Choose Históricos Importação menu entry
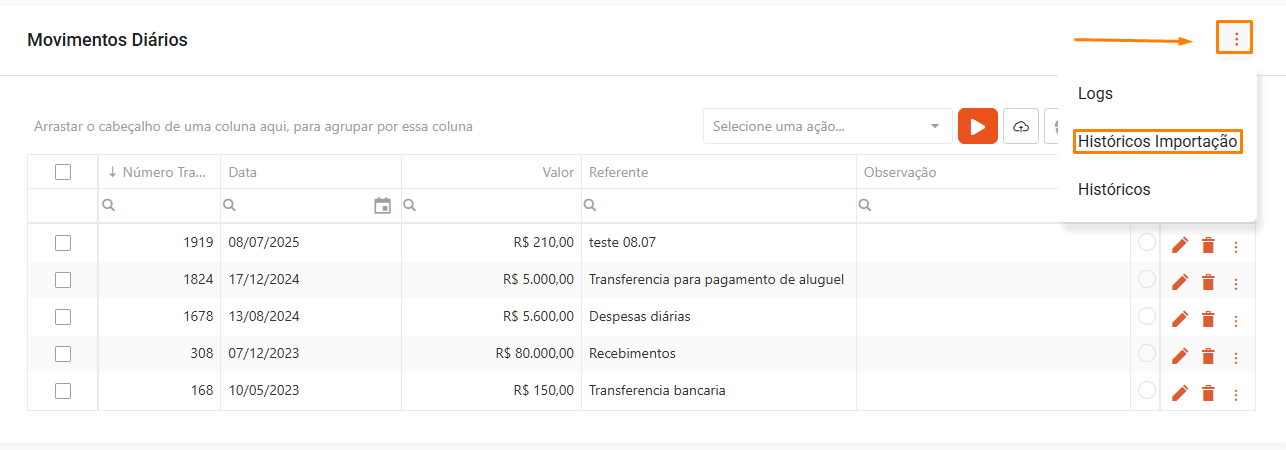 tap(1158, 142)
